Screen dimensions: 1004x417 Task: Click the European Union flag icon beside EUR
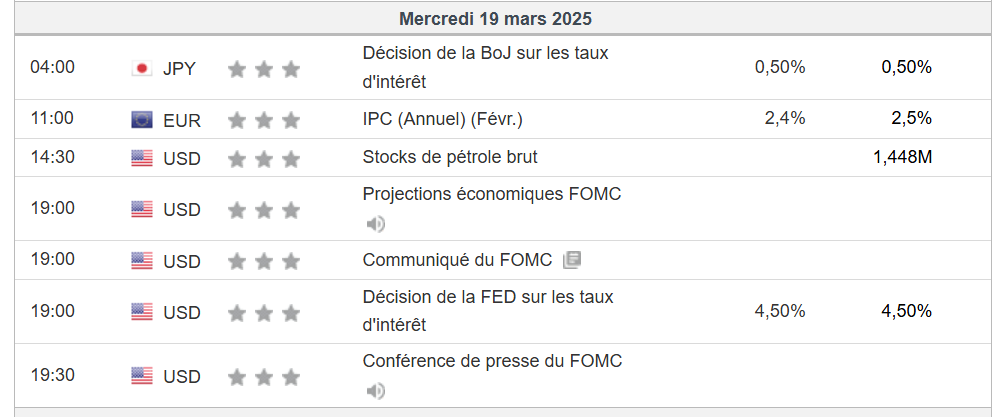142,120
